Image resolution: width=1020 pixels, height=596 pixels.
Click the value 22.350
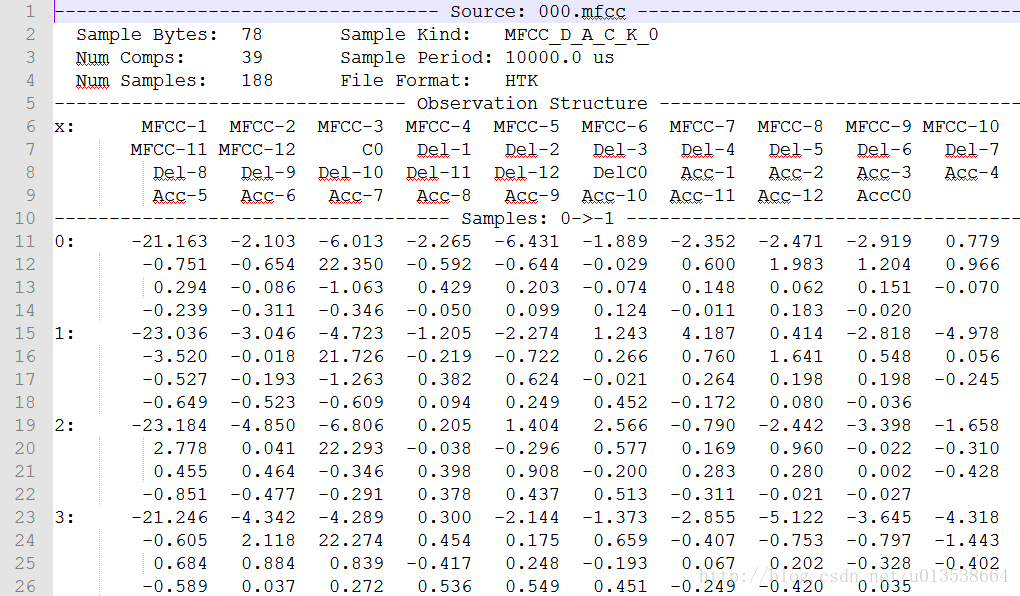351,265
